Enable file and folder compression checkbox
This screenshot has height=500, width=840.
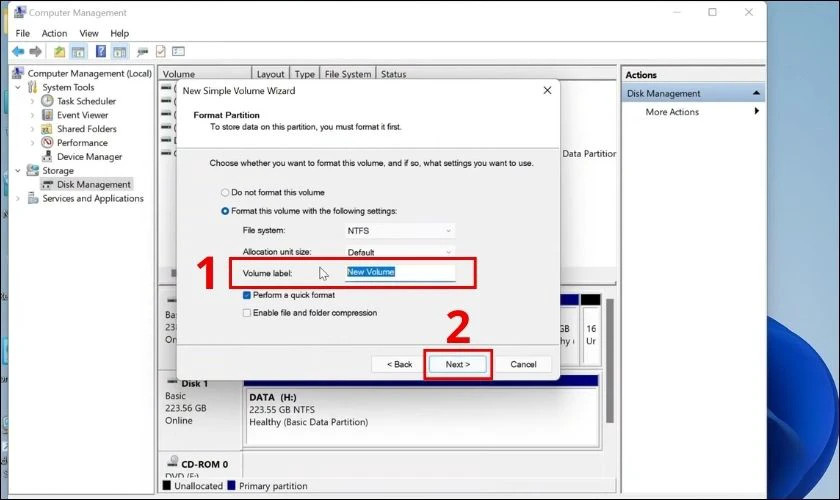coord(247,313)
